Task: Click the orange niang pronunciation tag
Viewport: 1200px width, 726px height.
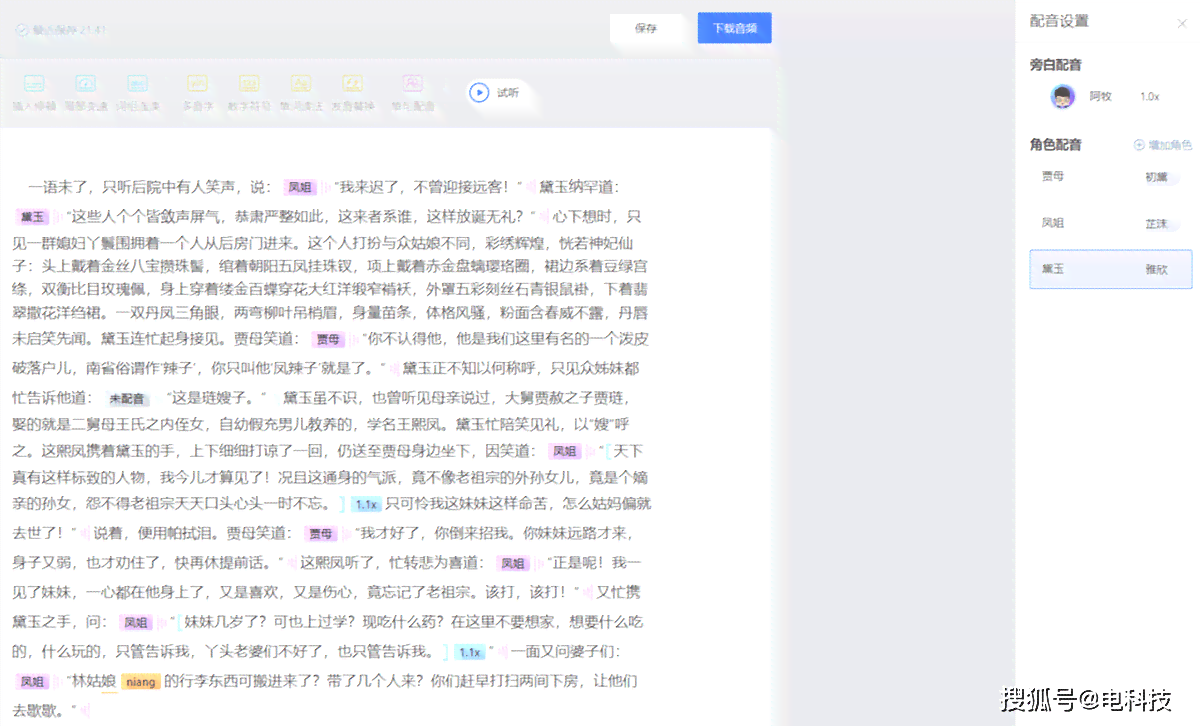Action: click(141, 682)
